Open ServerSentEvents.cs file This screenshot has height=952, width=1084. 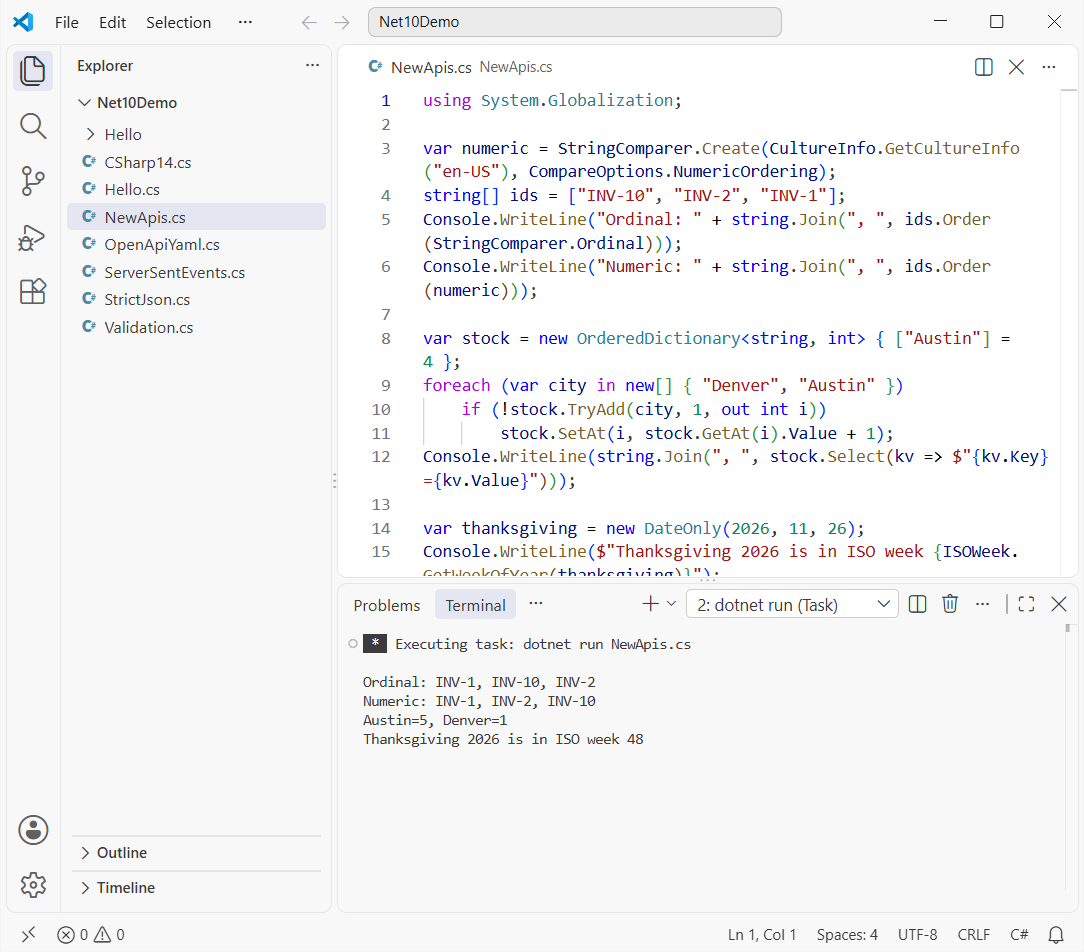click(x=196, y=272)
